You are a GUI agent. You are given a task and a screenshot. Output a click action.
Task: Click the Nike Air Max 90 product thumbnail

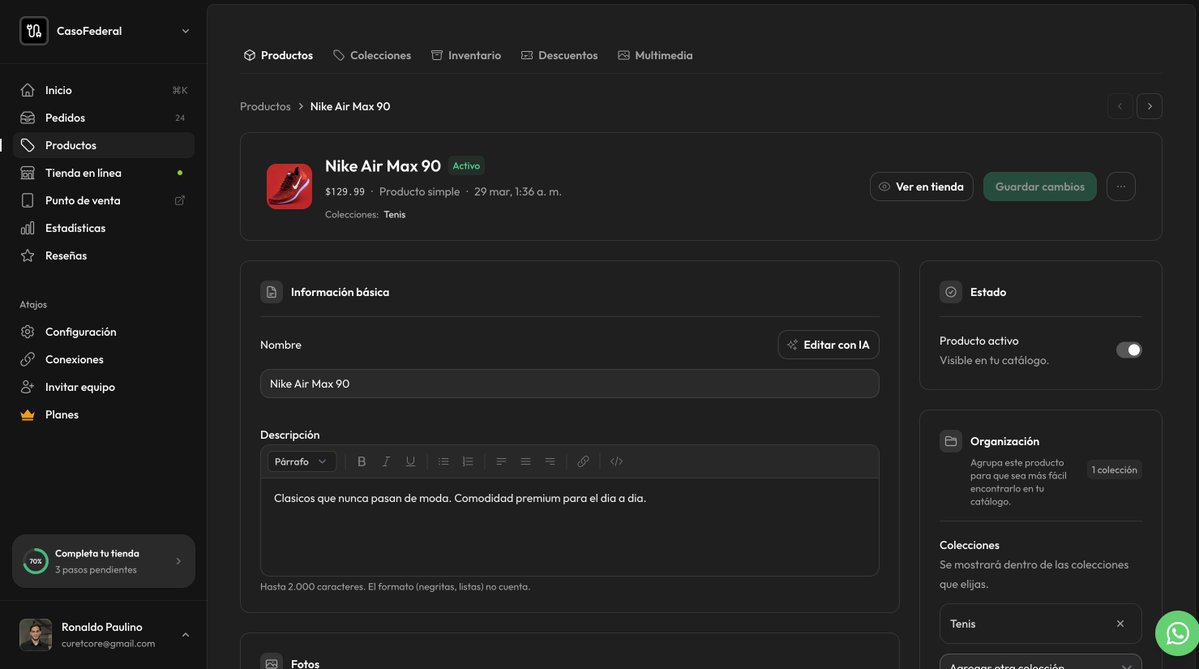click(x=289, y=187)
